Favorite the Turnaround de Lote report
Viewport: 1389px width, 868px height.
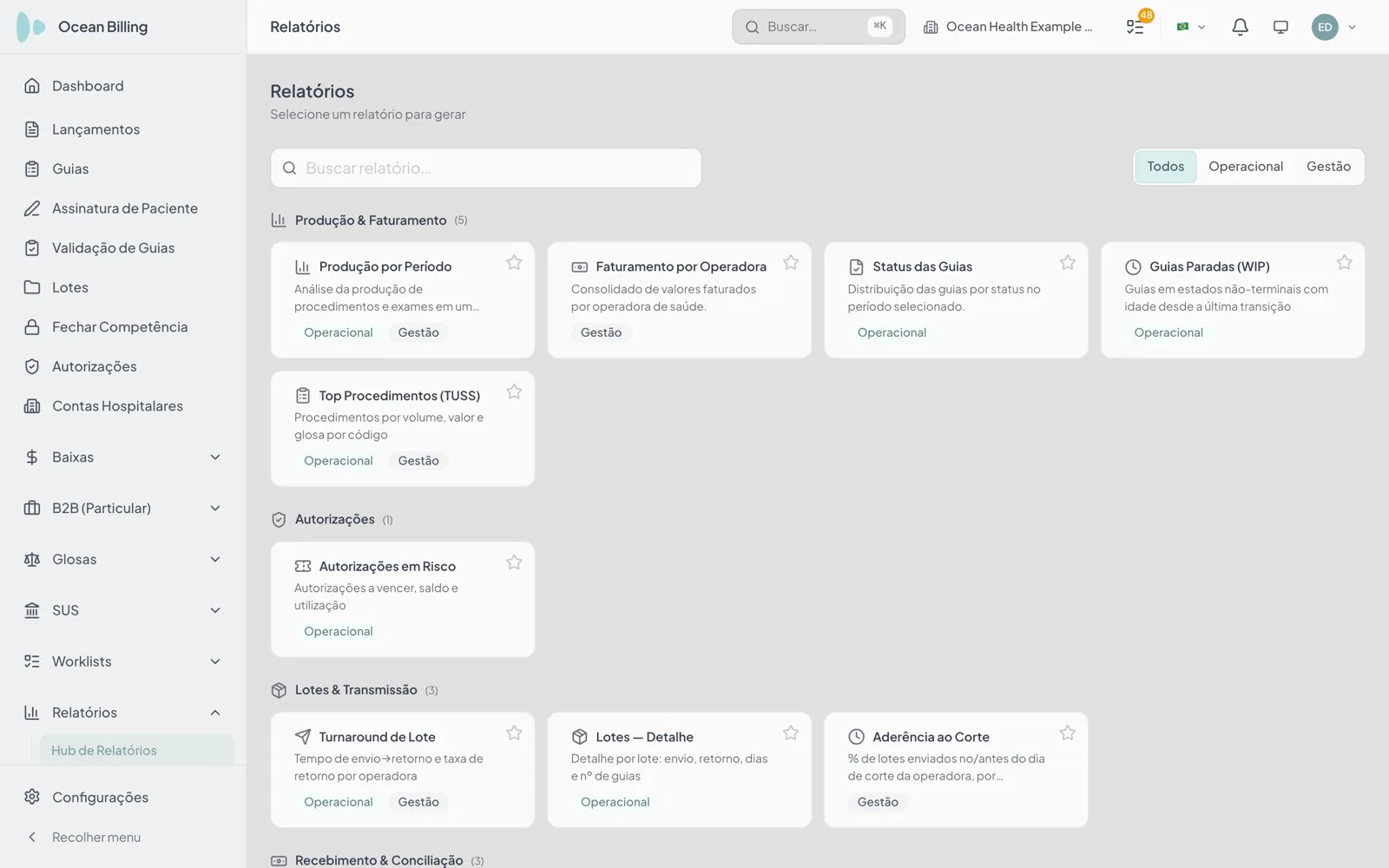(x=514, y=733)
